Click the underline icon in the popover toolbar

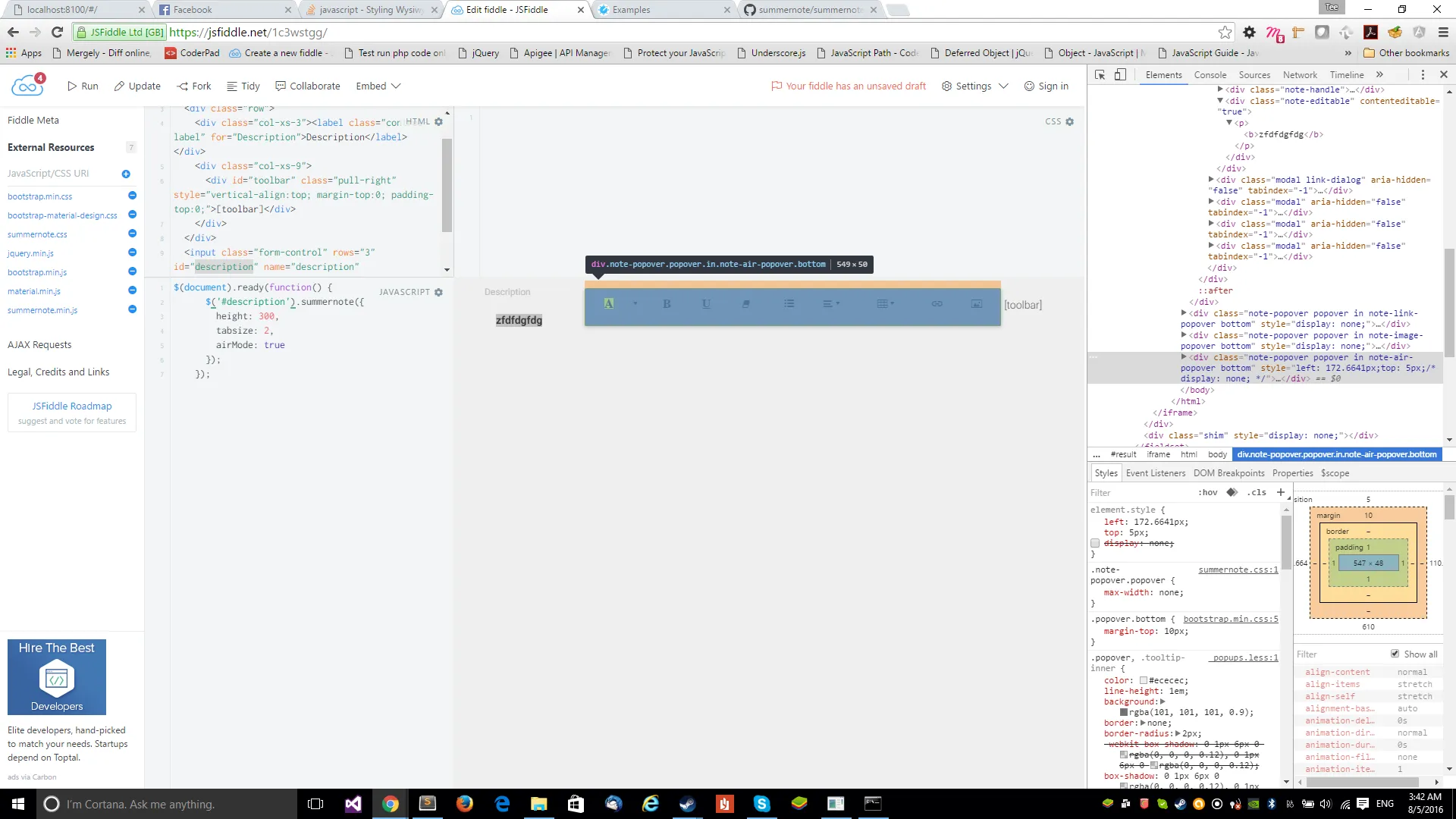706,304
